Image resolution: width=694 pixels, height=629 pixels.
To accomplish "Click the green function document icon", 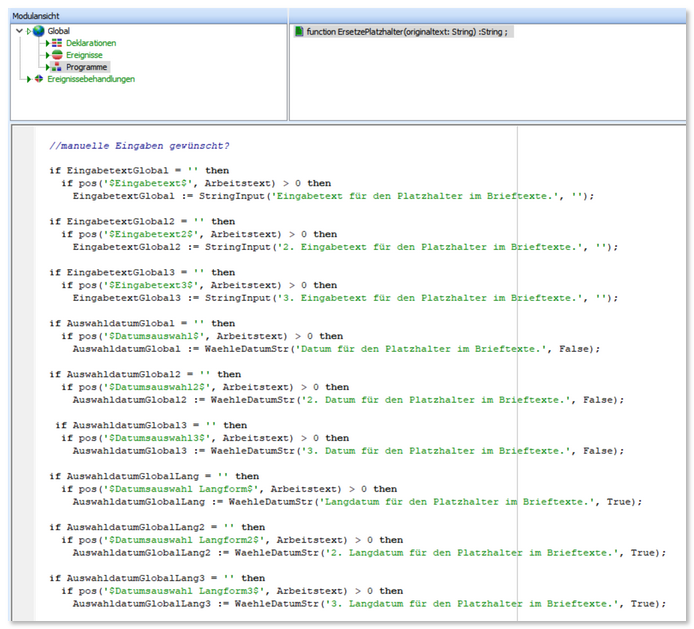I will coord(299,31).
